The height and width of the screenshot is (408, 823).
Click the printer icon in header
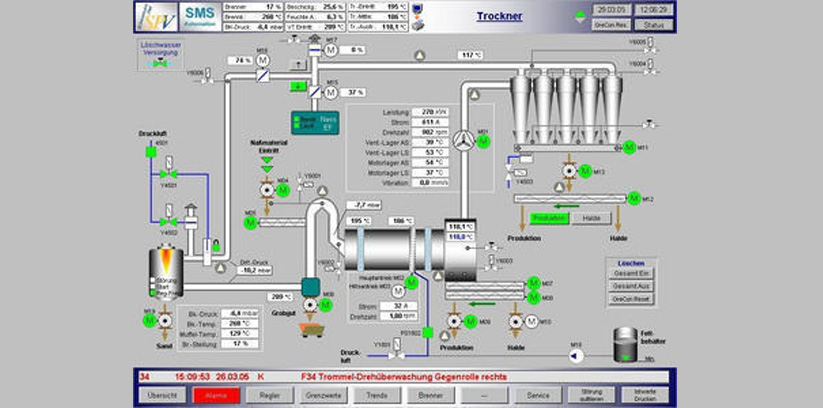pyautogui.click(x=418, y=25)
